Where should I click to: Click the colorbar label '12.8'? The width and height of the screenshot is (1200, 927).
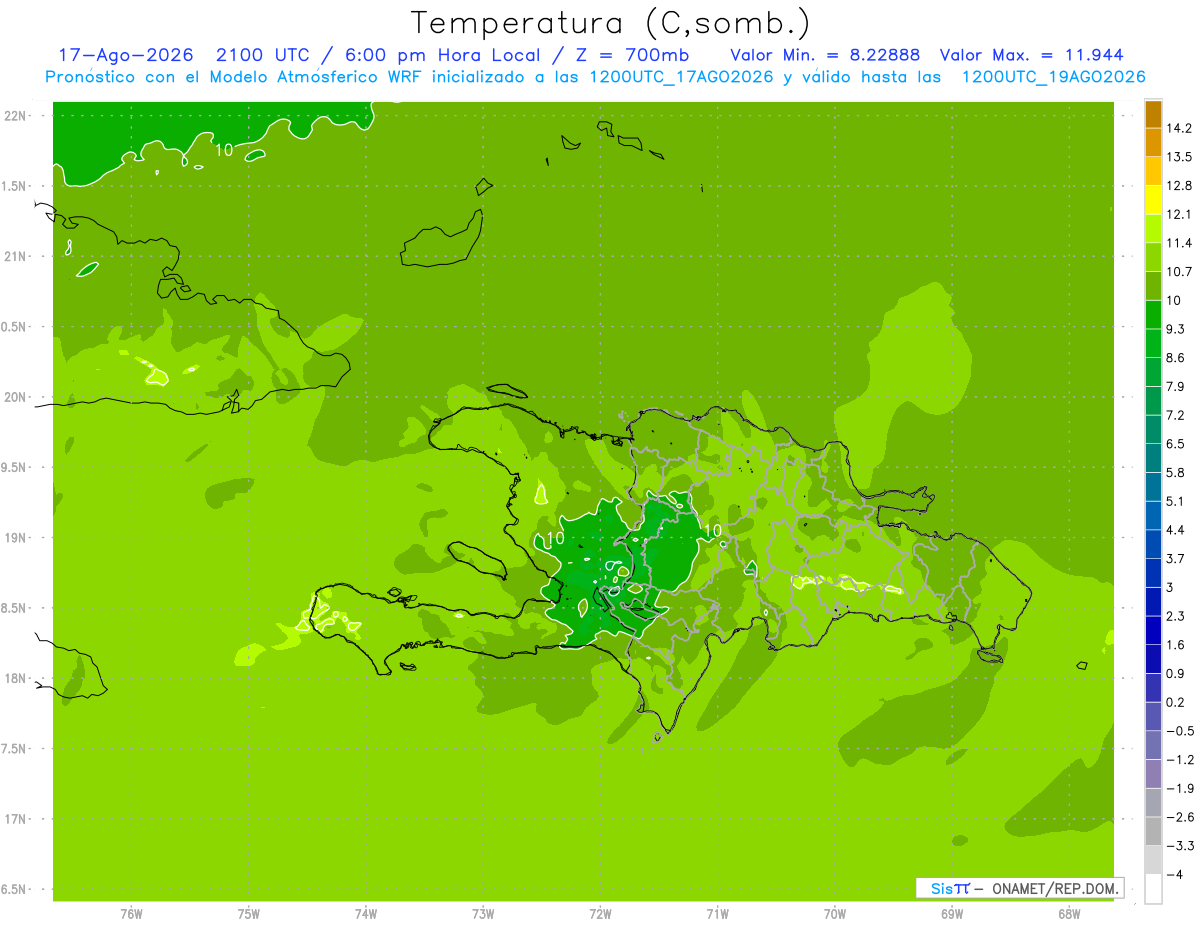click(x=1179, y=186)
